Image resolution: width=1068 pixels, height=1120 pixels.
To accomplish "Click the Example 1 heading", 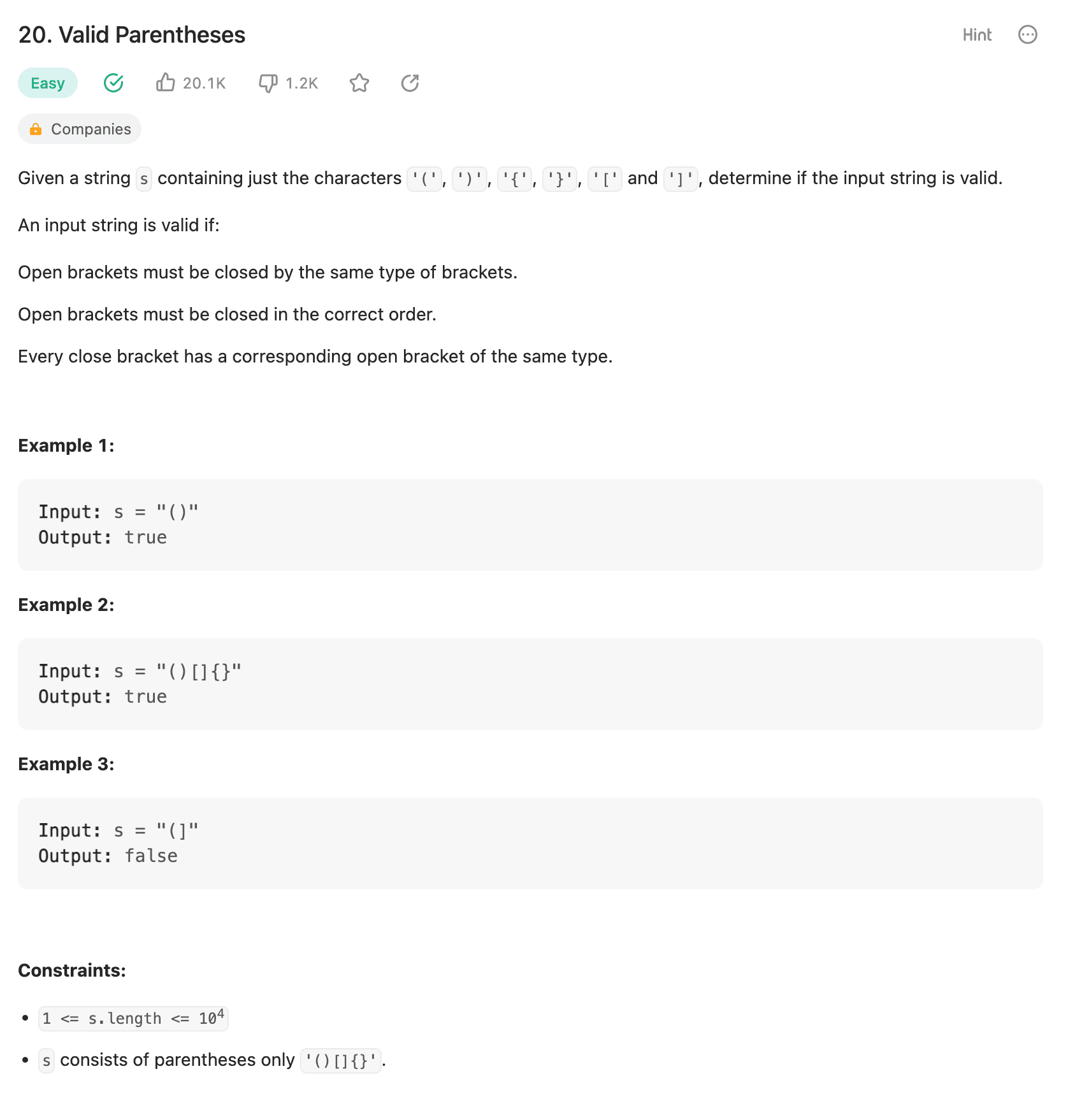I will coord(66,445).
